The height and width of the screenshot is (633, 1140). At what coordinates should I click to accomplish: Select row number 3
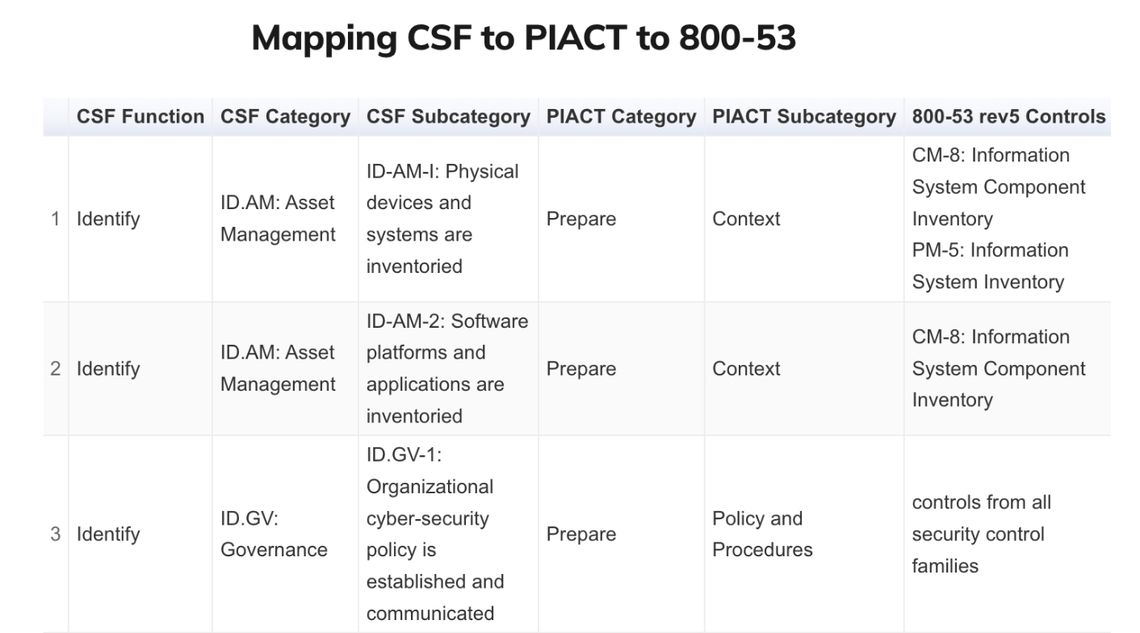[x=55, y=534]
